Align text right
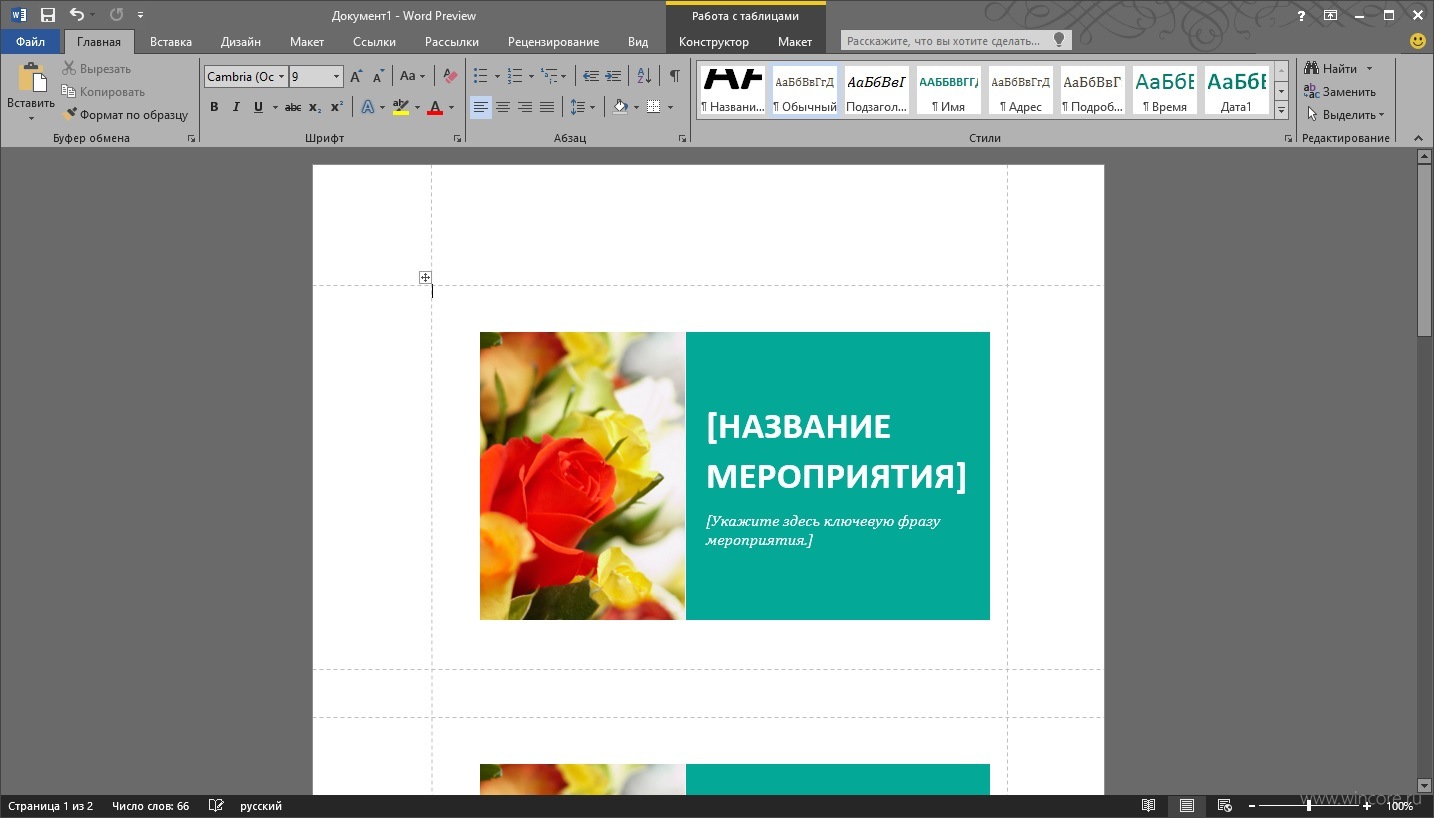The height and width of the screenshot is (818, 1434). point(525,107)
